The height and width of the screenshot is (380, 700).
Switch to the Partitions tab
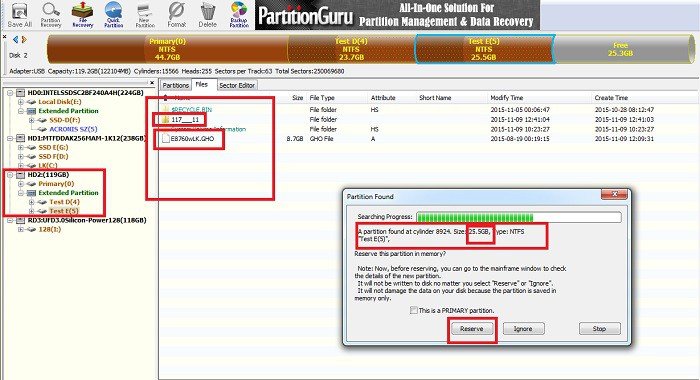point(175,85)
